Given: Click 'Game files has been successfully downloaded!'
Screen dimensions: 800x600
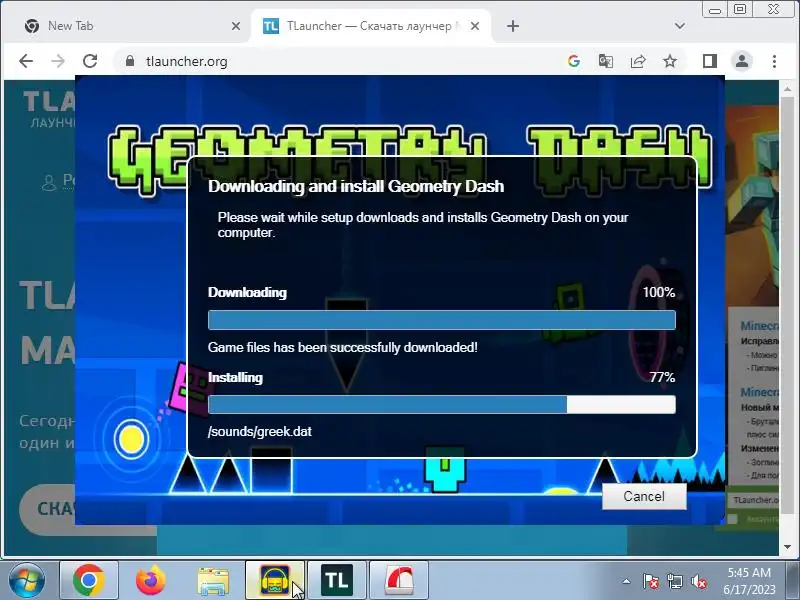Looking at the screenshot, I should pos(343,347).
